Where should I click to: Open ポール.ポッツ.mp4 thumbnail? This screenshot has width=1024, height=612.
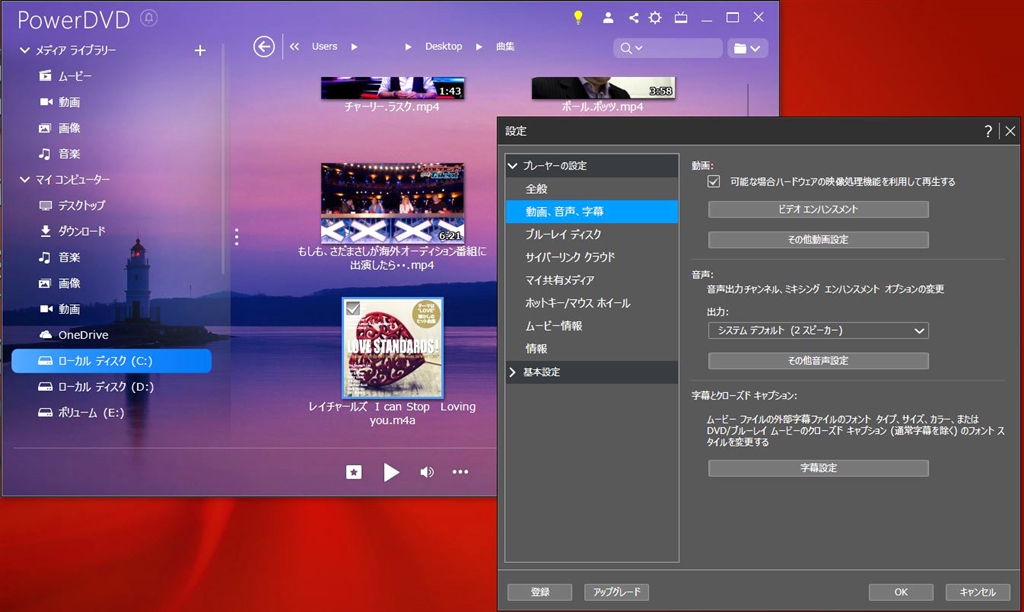click(x=603, y=88)
